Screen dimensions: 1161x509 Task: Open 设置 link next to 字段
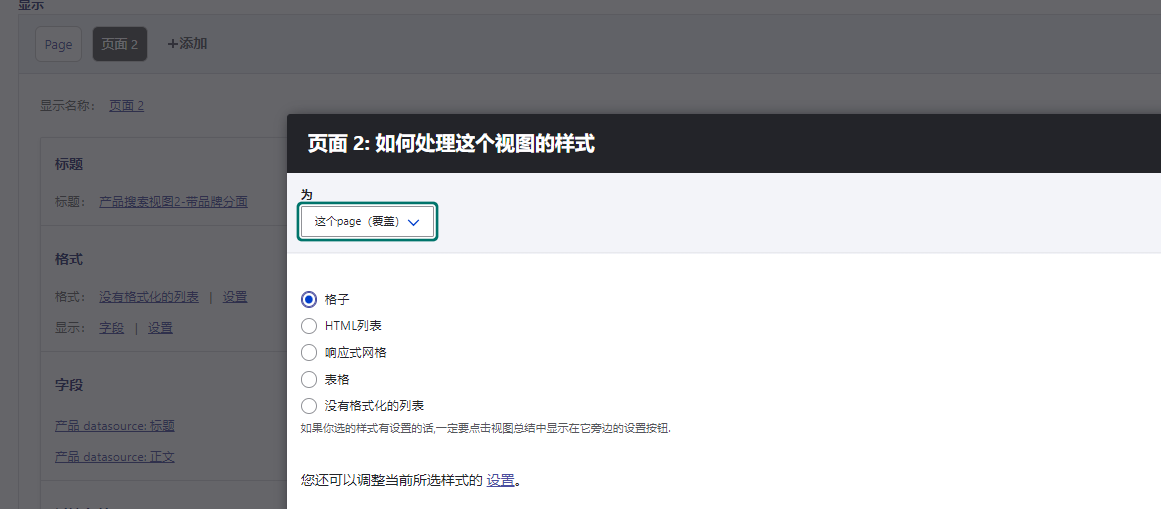tap(160, 328)
